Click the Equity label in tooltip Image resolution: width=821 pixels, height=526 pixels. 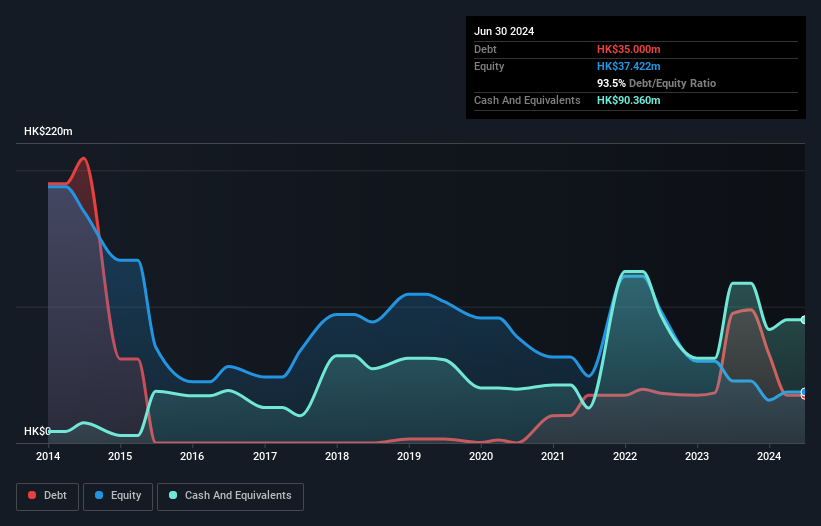pyautogui.click(x=489, y=66)
